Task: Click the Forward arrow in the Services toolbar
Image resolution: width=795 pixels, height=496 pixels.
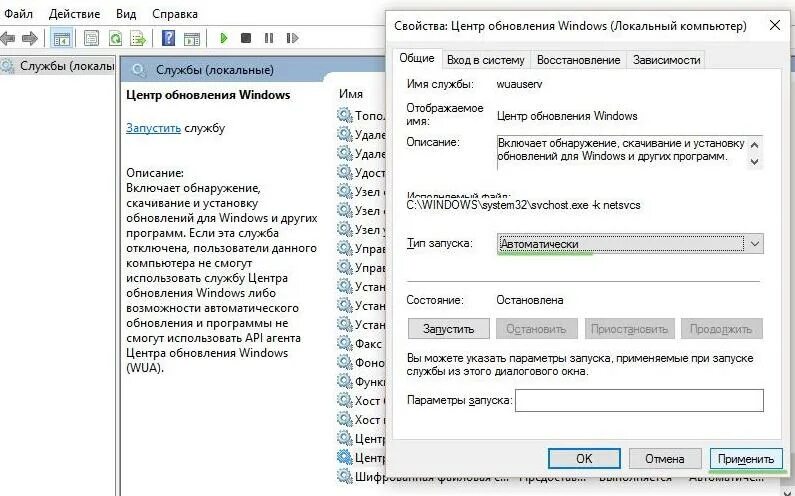Action: [29, 38]
